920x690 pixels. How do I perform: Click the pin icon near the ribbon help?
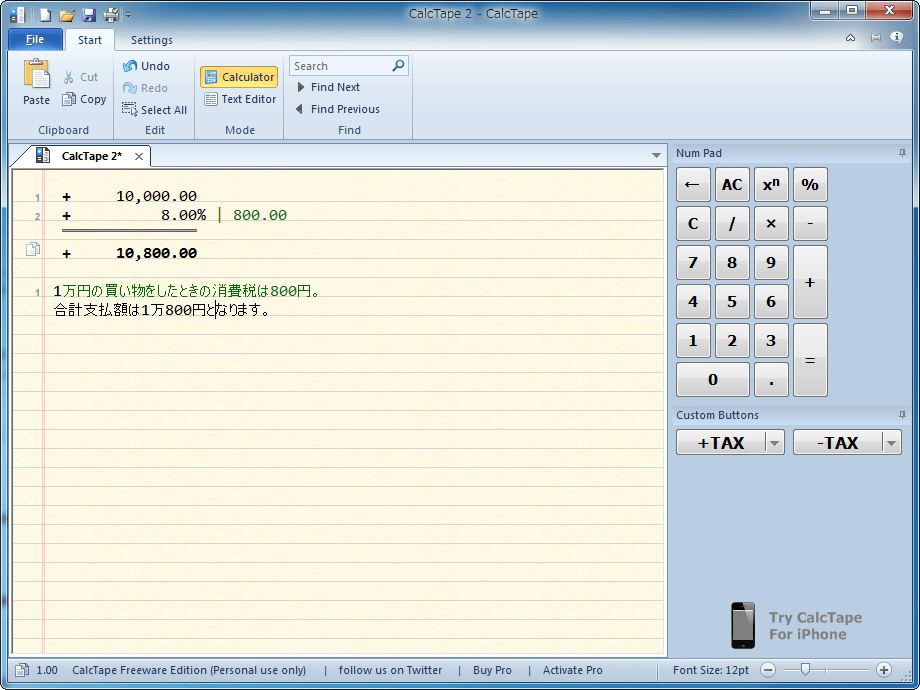(x=875, y=38)
